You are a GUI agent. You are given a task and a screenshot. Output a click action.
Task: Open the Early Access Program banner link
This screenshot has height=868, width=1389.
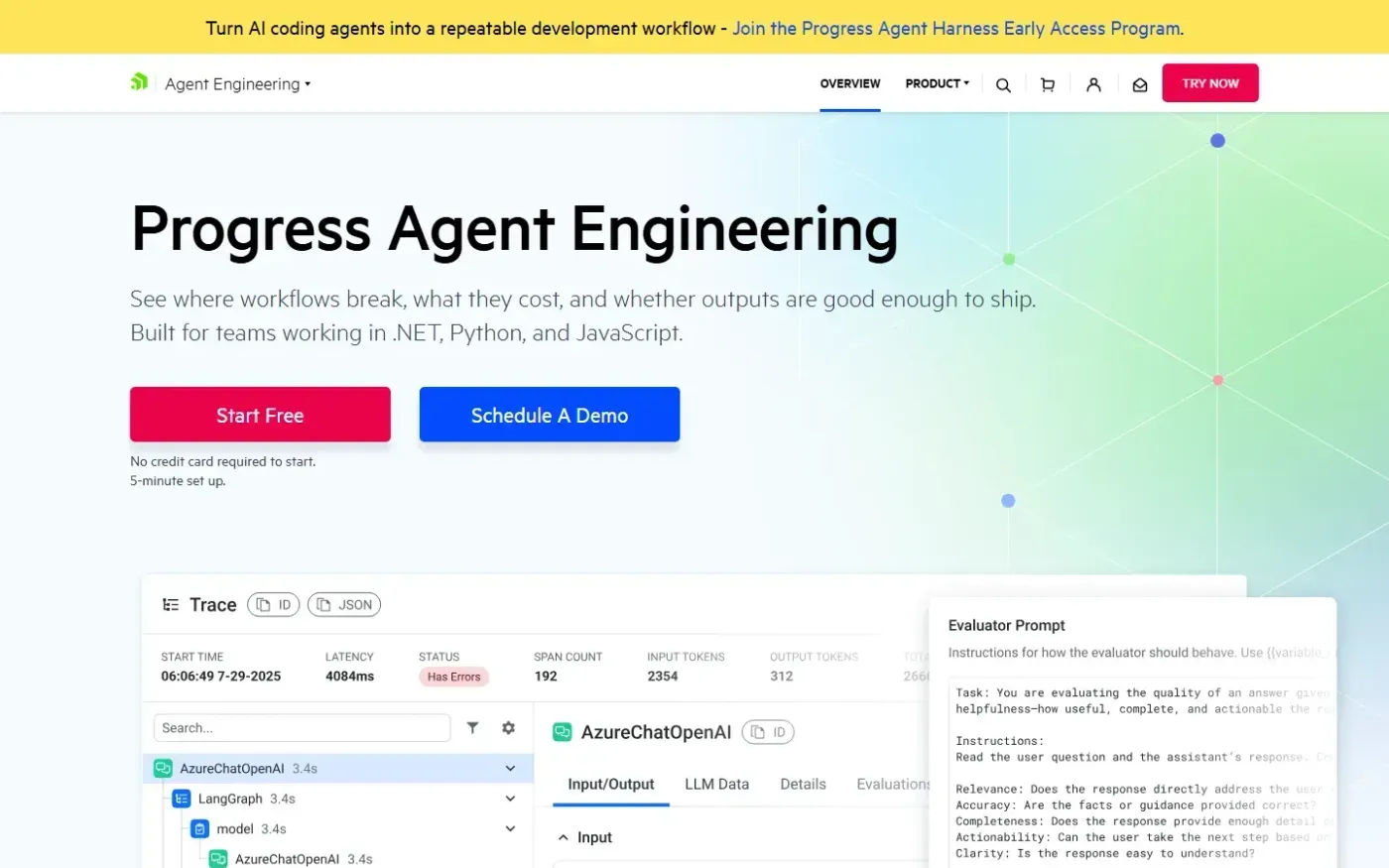[956, 28]
